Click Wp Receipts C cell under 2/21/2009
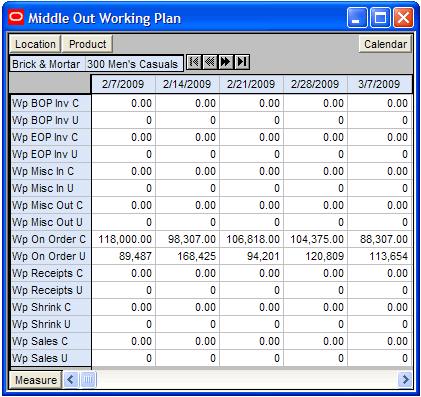Viewport: 421px width, 397px height. (x=251, y=273)
